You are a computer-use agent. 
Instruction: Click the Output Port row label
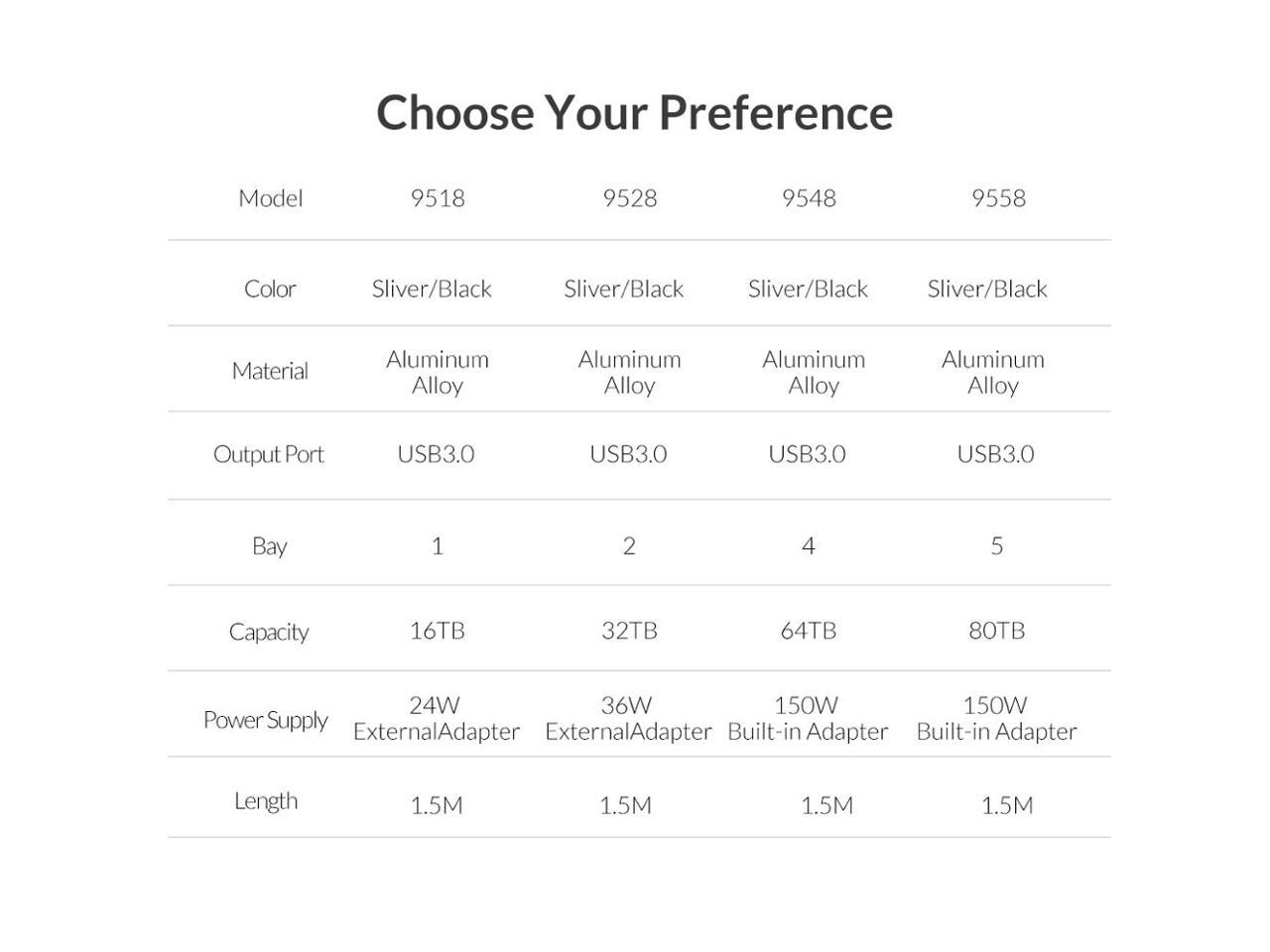pos(269,454)
